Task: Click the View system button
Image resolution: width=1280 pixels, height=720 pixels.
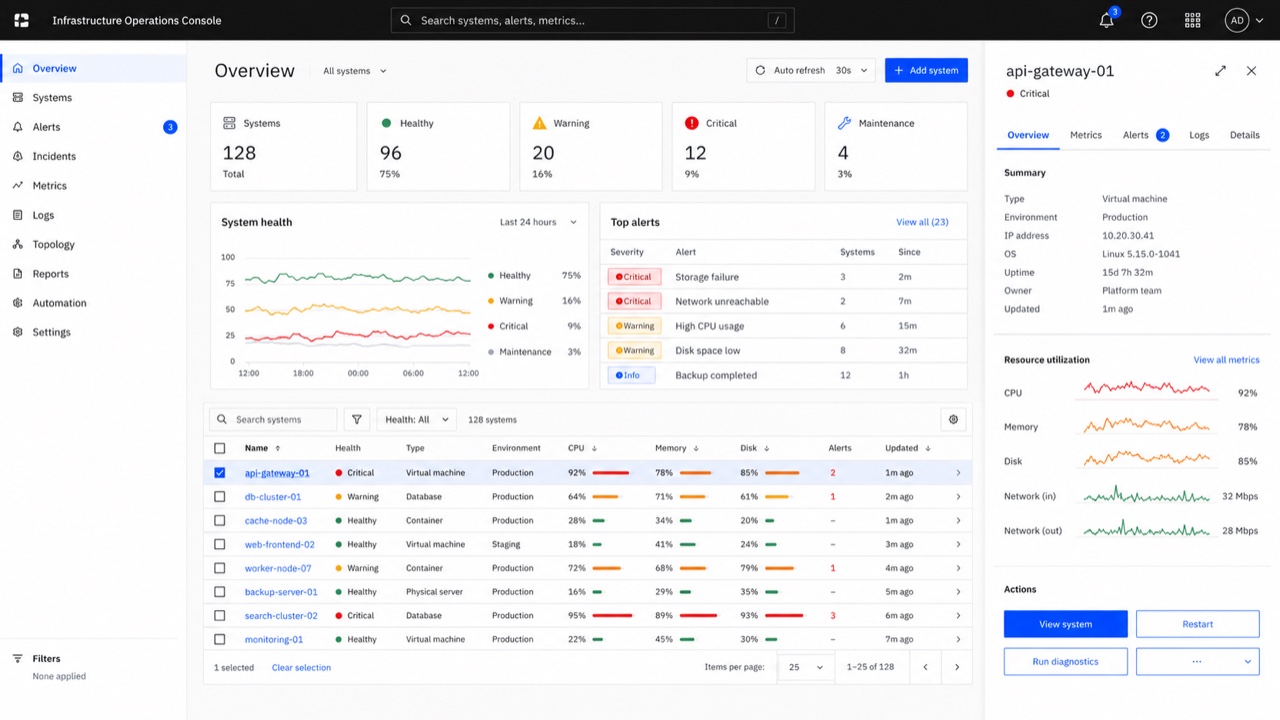Action: point(1066,624)
